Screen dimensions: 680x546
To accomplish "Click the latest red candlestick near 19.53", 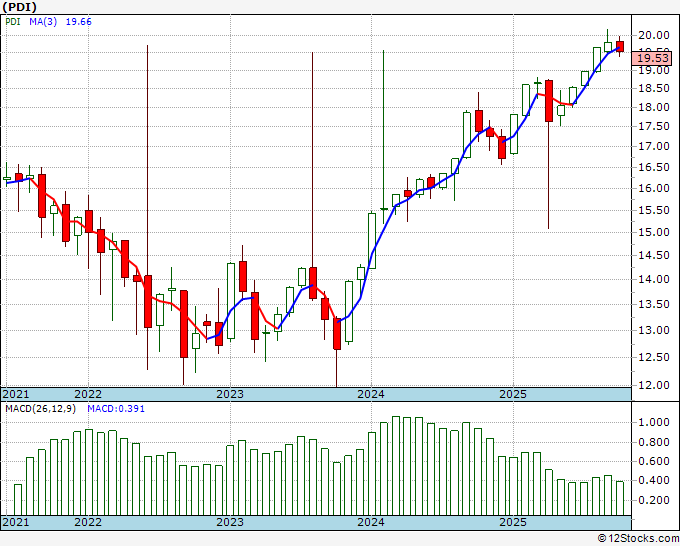I will (x=620, y=46).
